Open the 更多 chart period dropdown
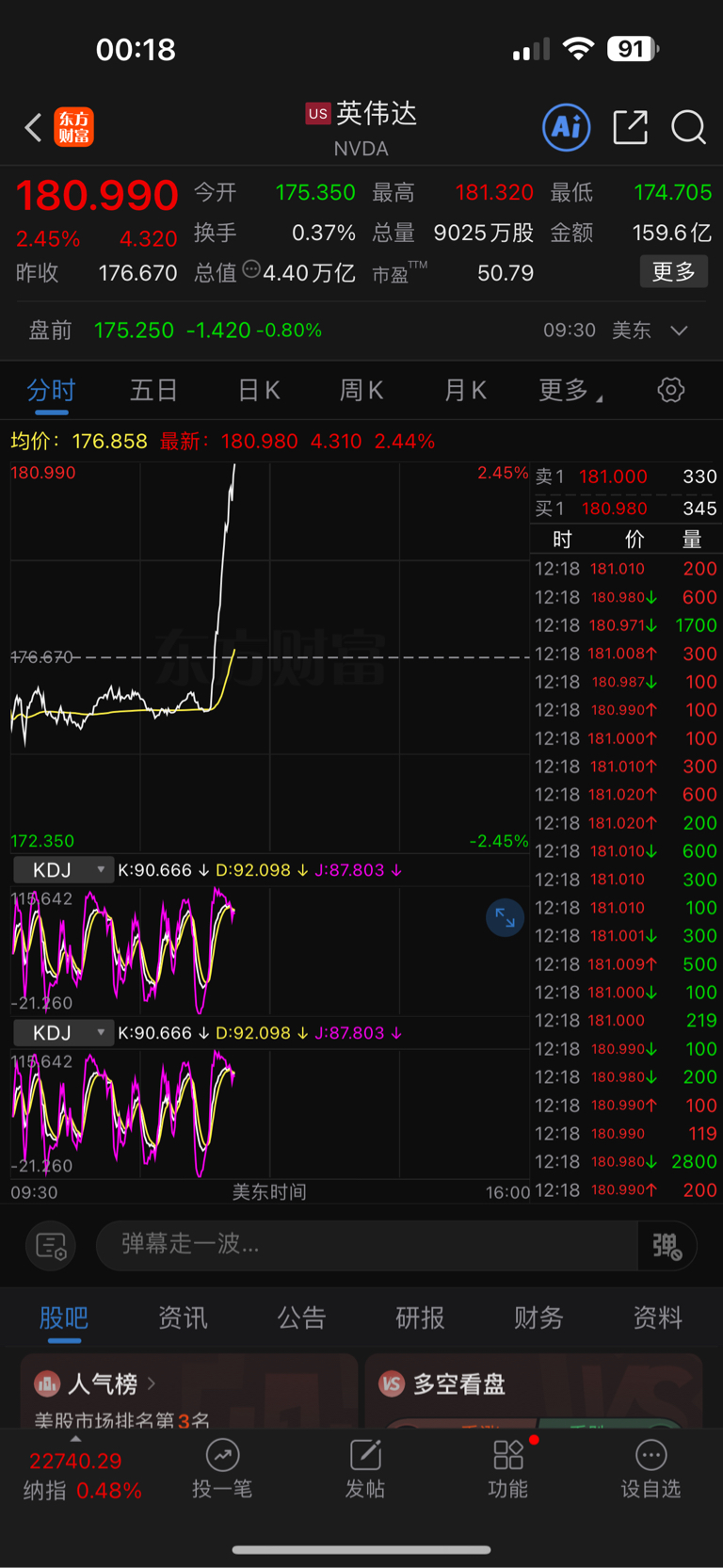723x1568 pixels. point(570,390)
